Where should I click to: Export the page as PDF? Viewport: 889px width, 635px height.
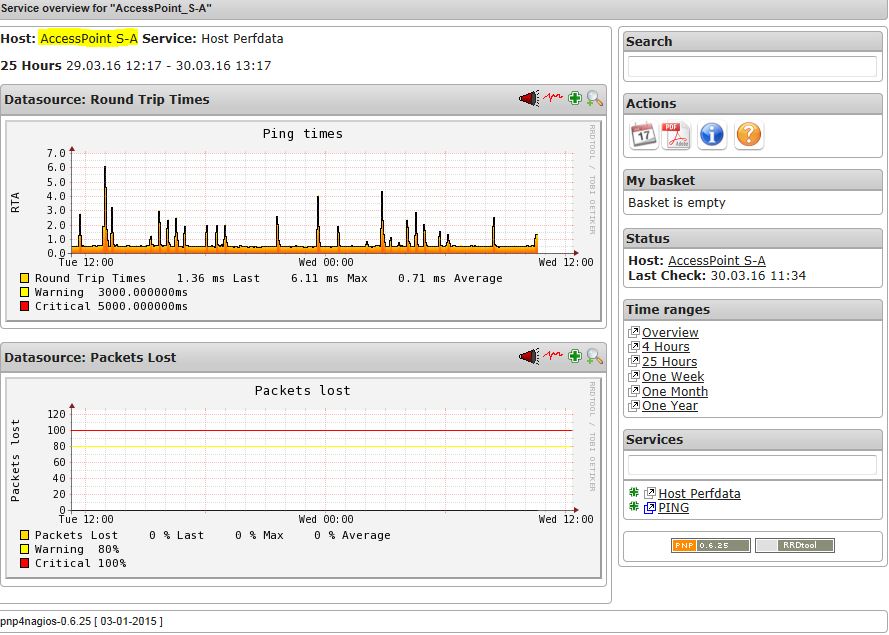coord(677,135)
